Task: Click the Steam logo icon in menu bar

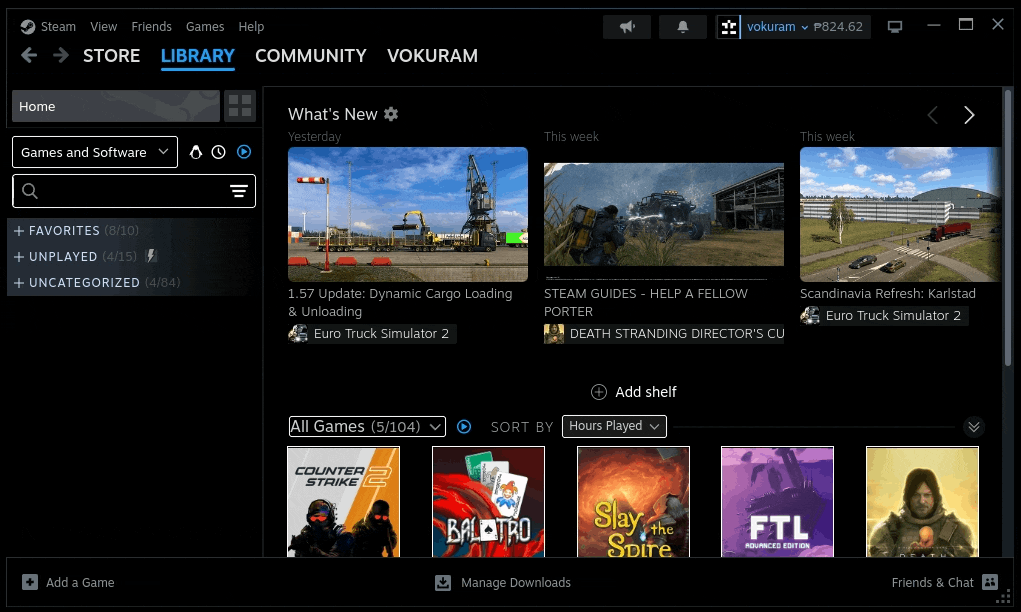Action: [27, 27]
